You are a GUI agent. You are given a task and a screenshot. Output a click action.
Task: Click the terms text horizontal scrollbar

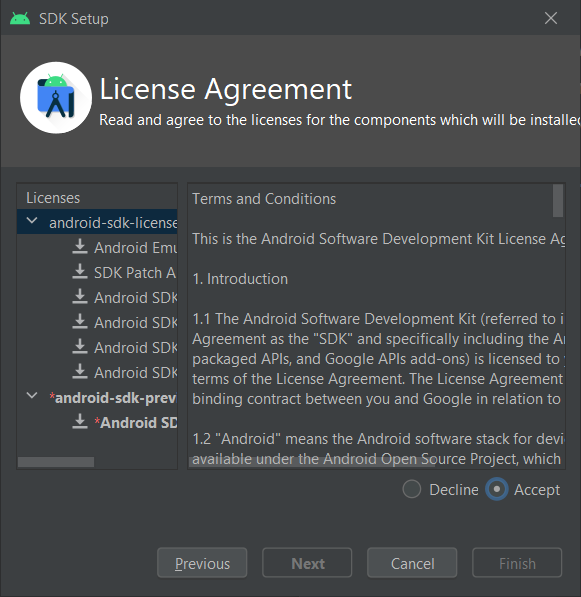coord(311,461)
